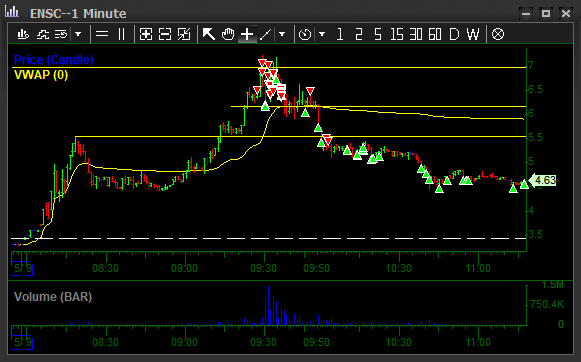Click the white dashed horizontal line
581x362 pixels.
click(269, 239)
